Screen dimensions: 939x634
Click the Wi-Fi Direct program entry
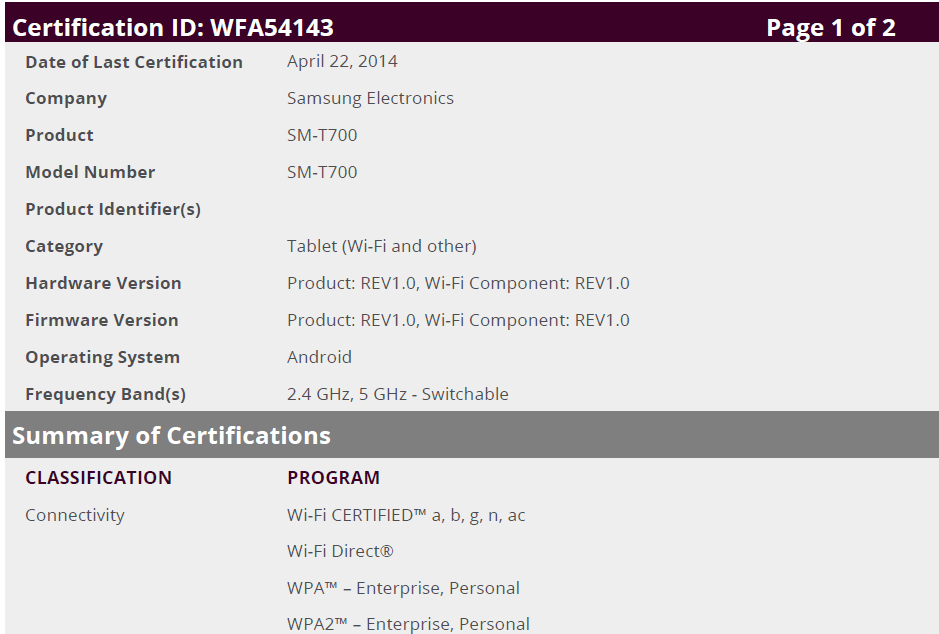(x=340, y=551)
